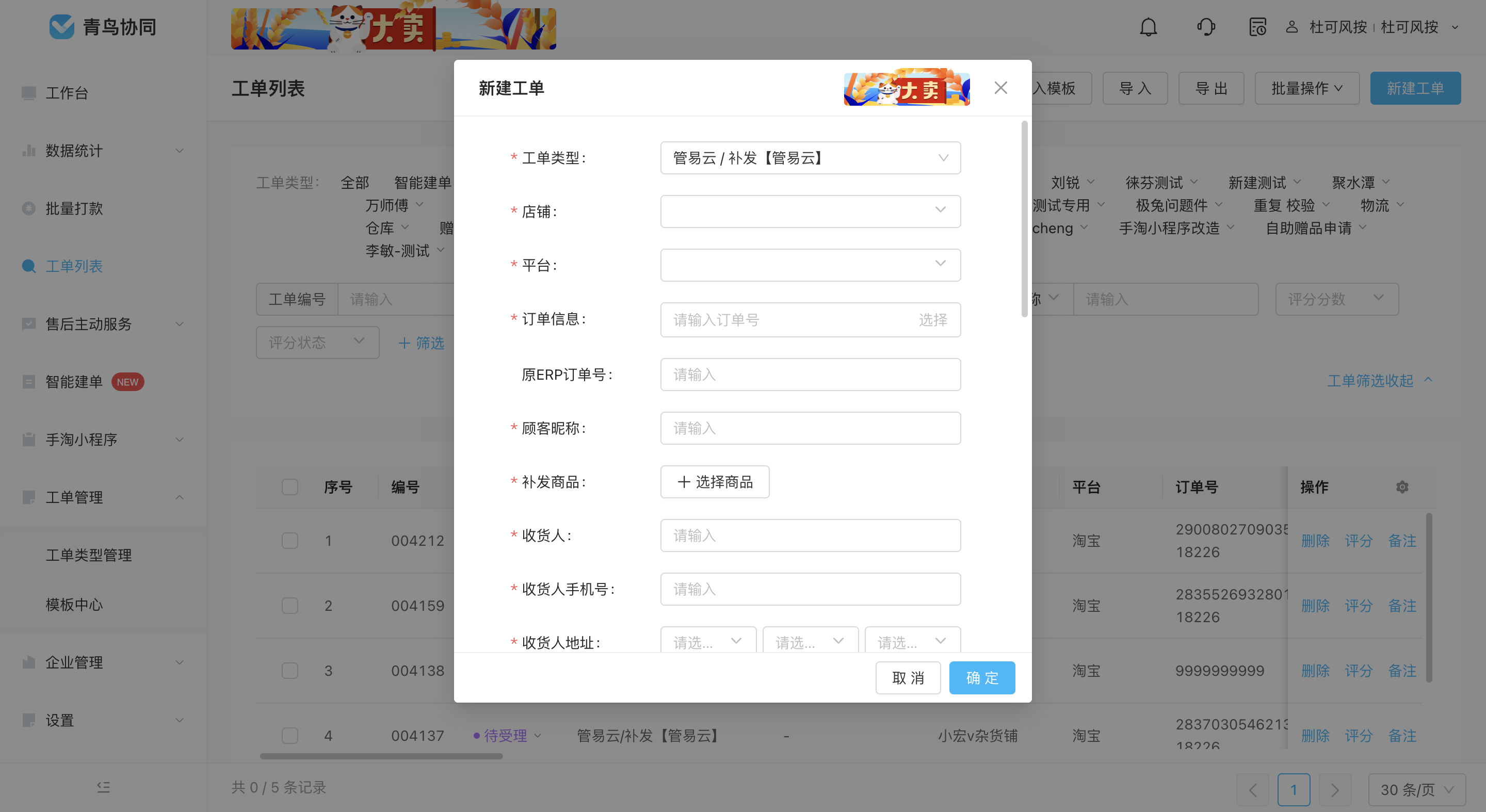Go to previous page arrow

click(x=1252, y=789)
